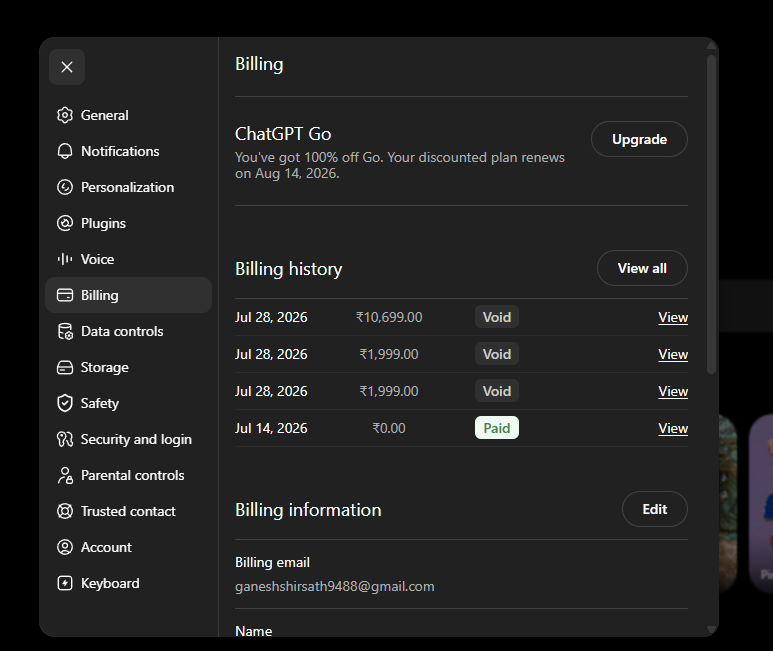Click the Trusted contact lifebuoy icon

[x=65, y=511]
